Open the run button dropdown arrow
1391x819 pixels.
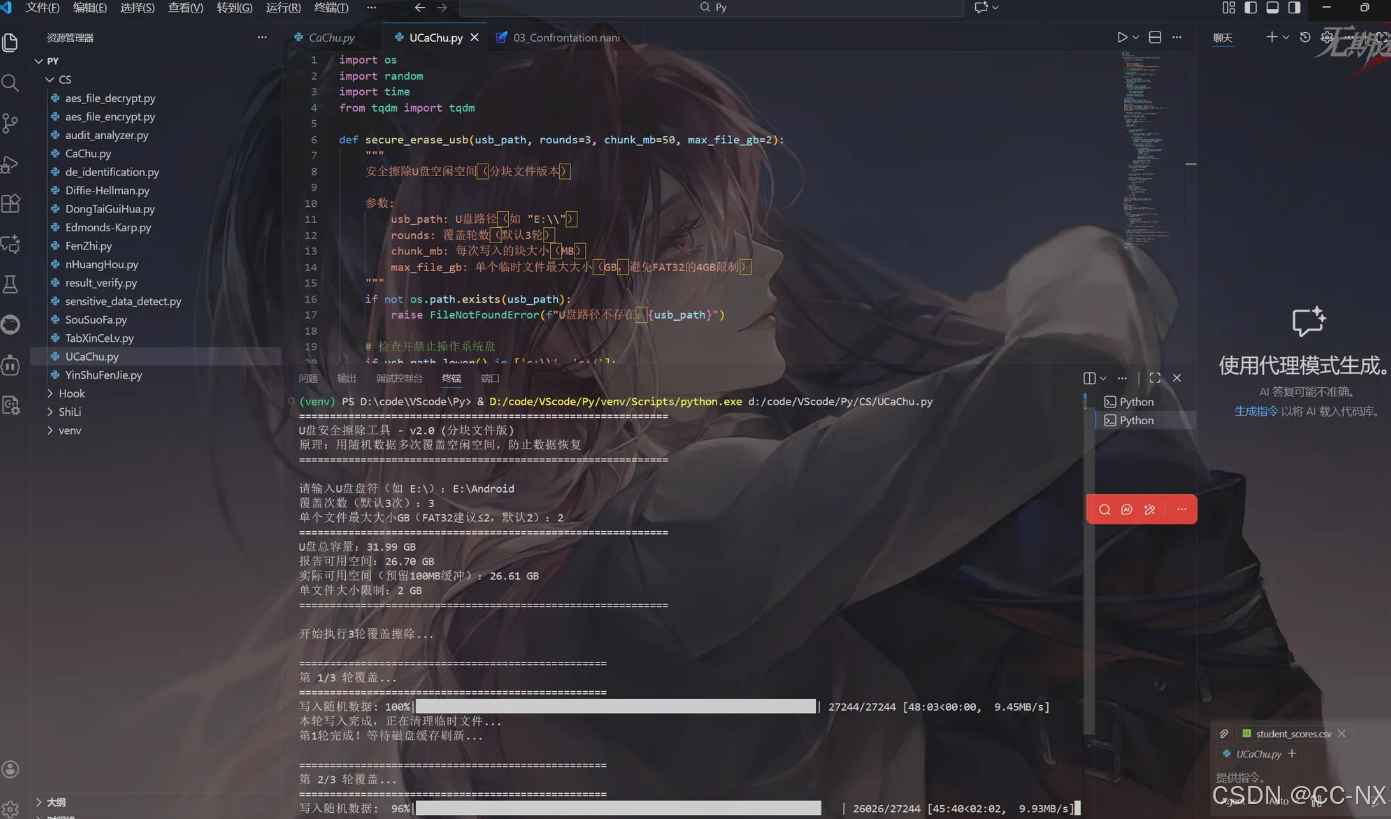1136,37
